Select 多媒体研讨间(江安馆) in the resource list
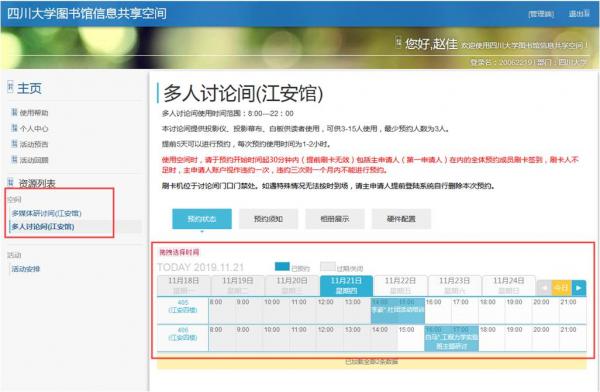The width and height of the screenshot is (600, 392). 46,213
